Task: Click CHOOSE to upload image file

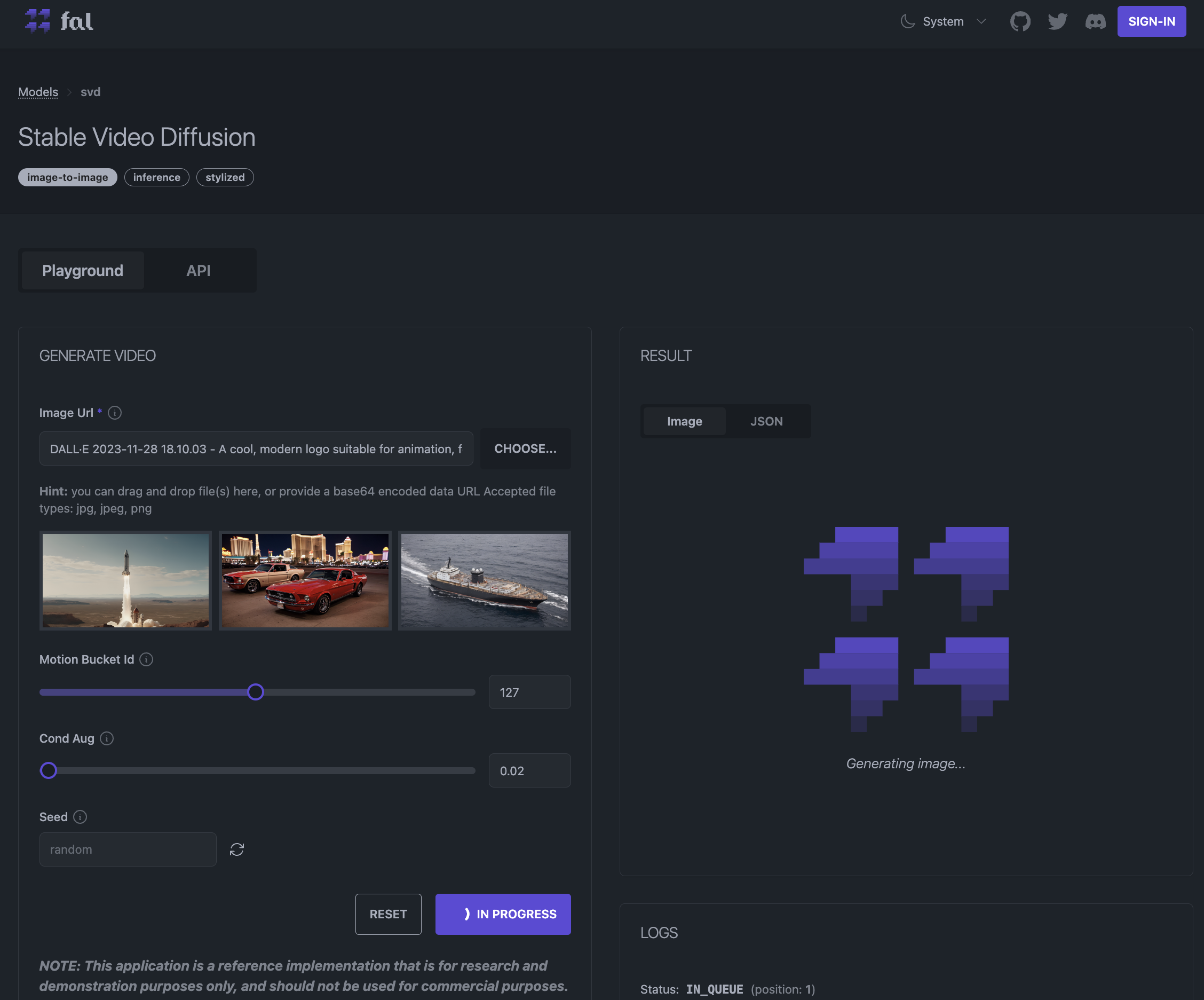Action: tap(525, 449)
